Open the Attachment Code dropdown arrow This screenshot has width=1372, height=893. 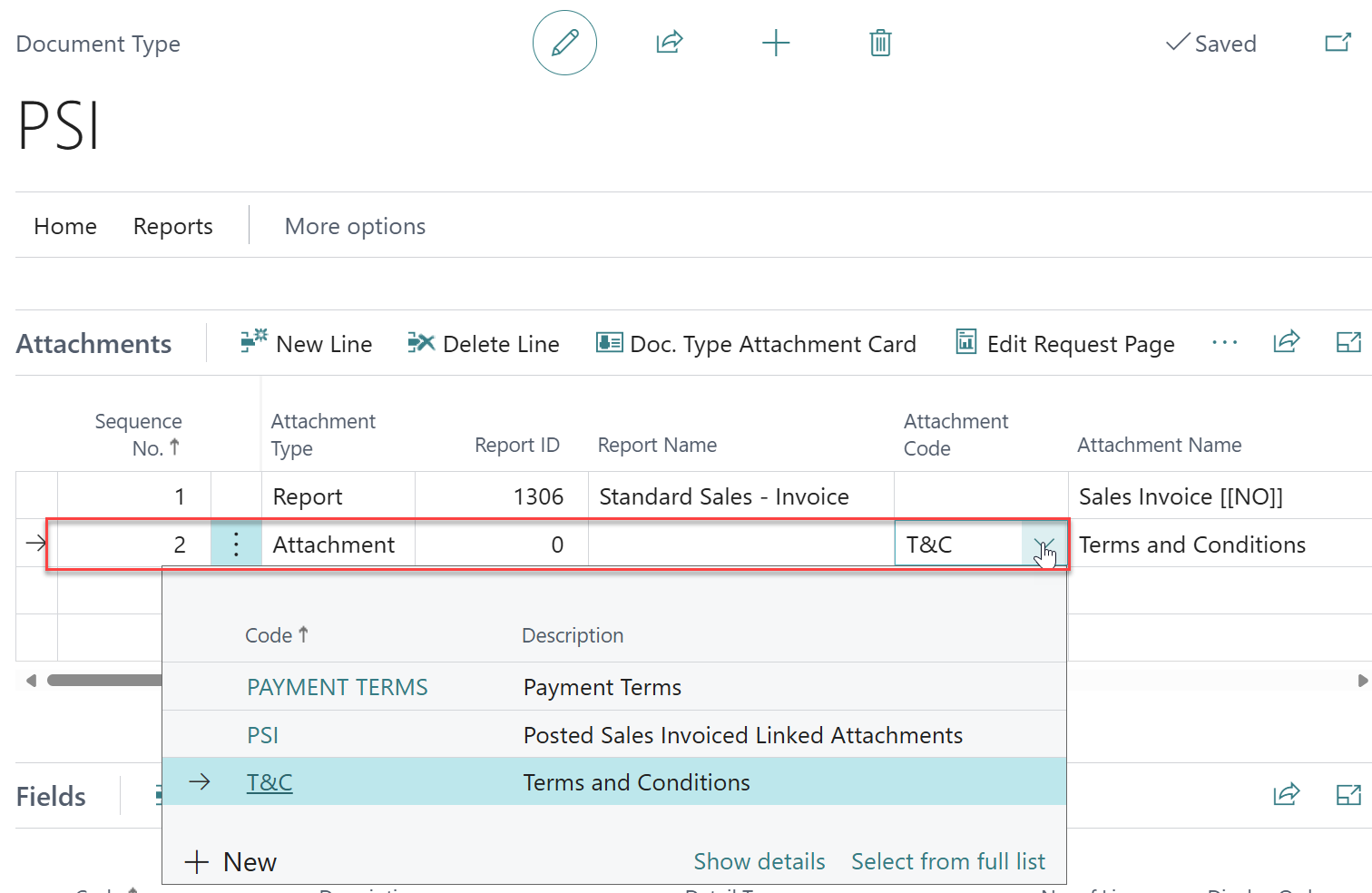coord(1044,544)
